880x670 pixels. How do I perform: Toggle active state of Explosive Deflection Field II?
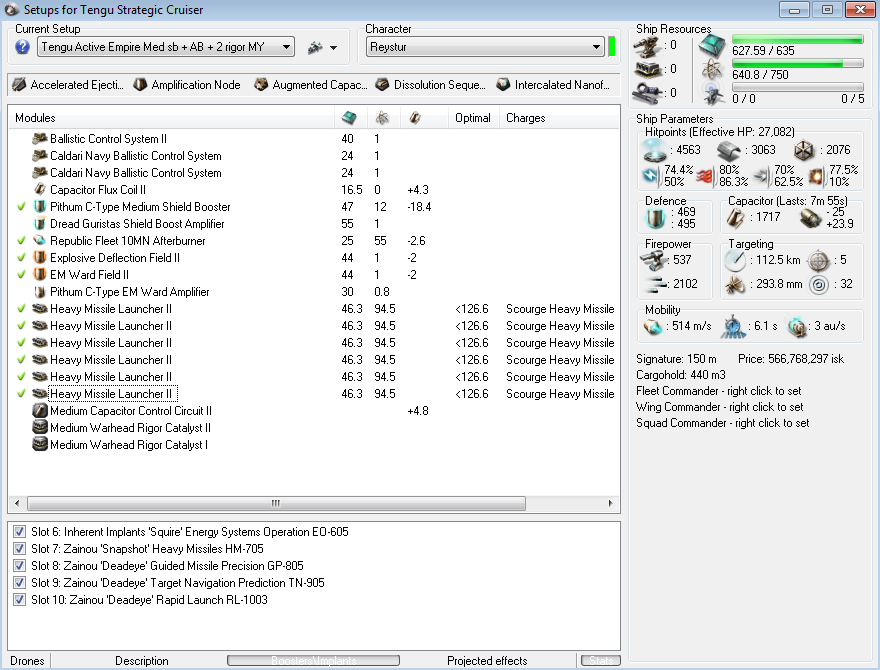[x=21, y=258]
